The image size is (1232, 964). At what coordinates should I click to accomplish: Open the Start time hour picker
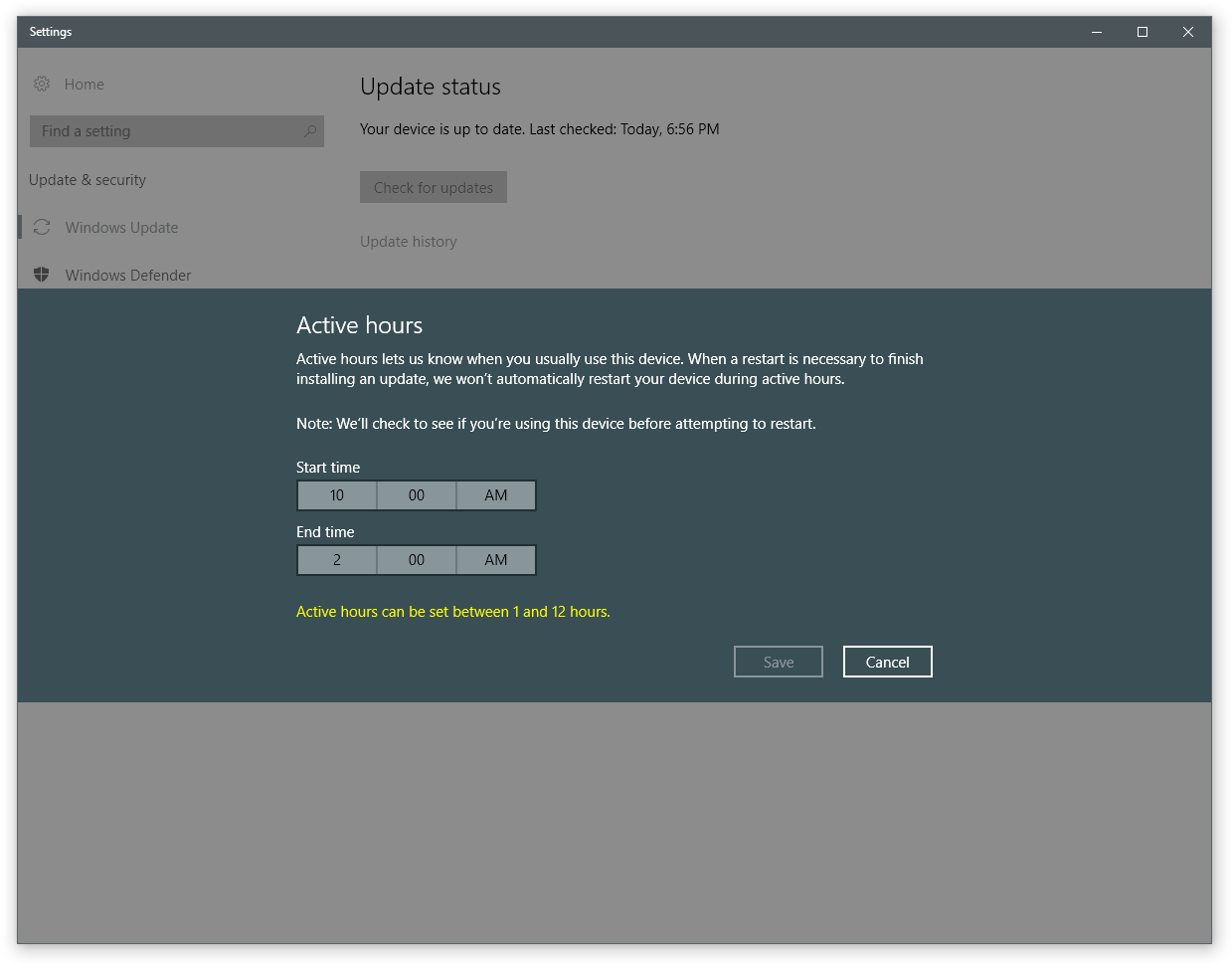pos(337,495)
